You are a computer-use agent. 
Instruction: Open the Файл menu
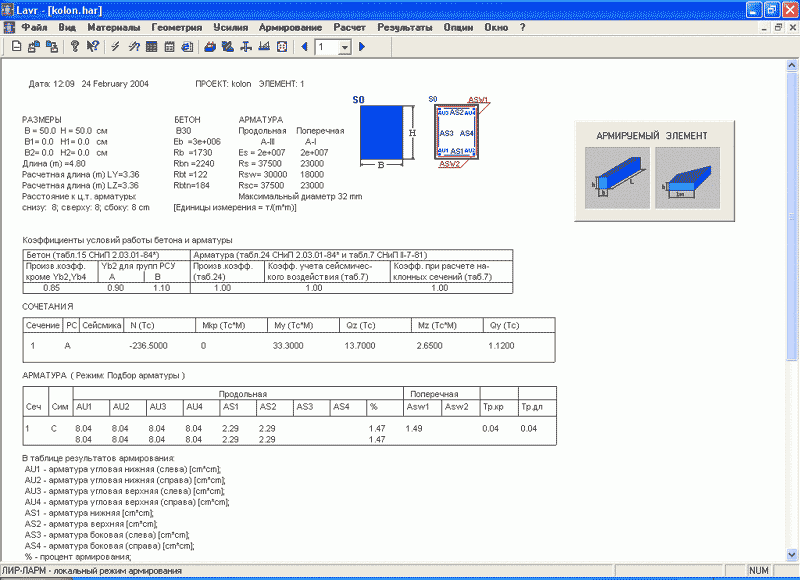point(34,28)
